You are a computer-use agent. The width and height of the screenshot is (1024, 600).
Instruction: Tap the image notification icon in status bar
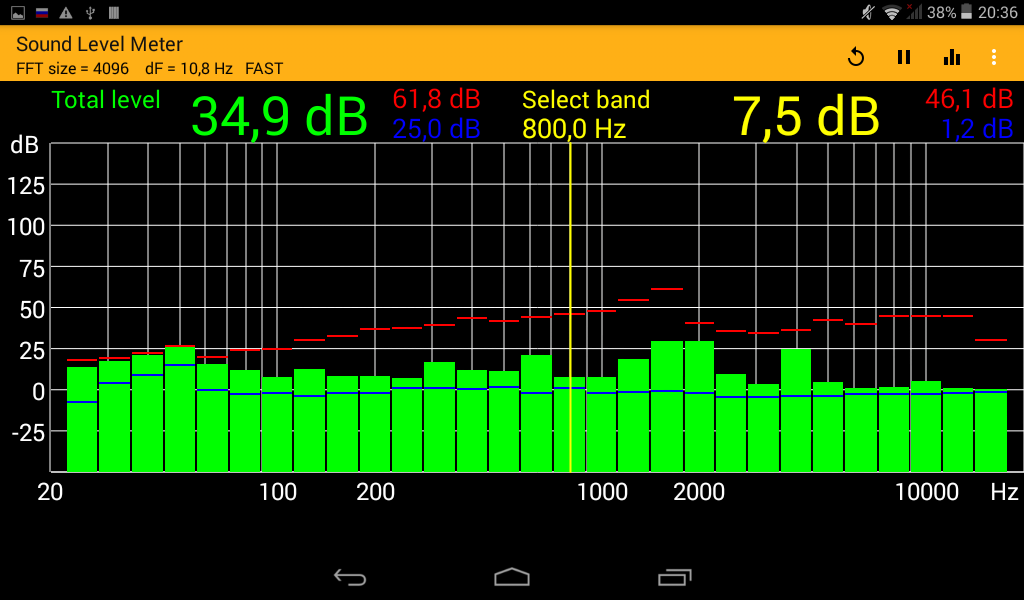(18, 12)
